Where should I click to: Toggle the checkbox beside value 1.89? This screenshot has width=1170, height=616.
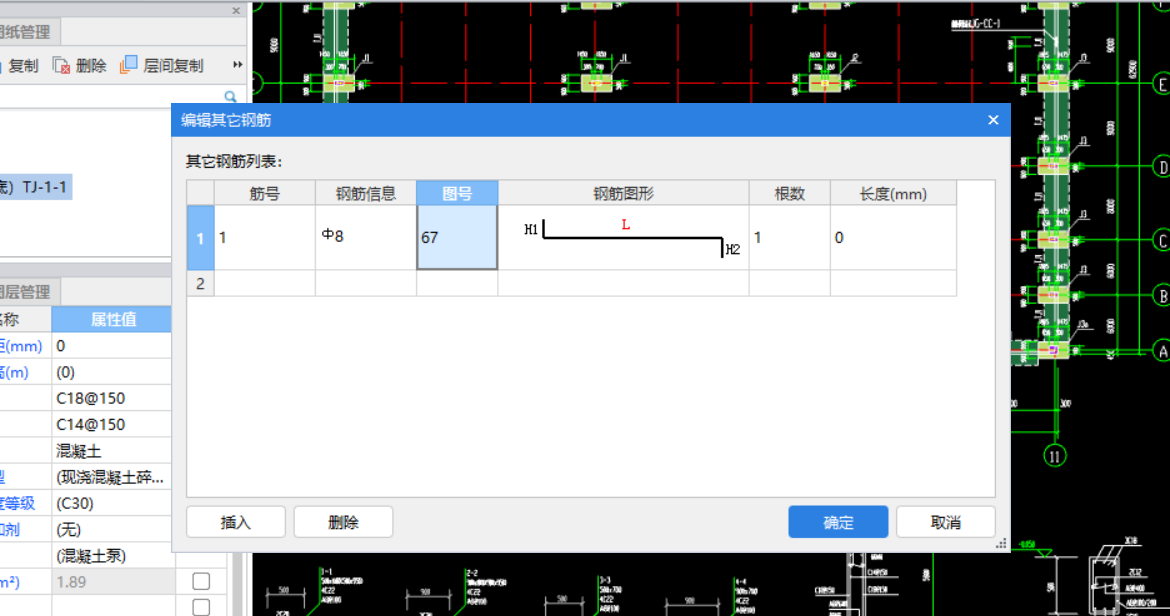point(201,581)
